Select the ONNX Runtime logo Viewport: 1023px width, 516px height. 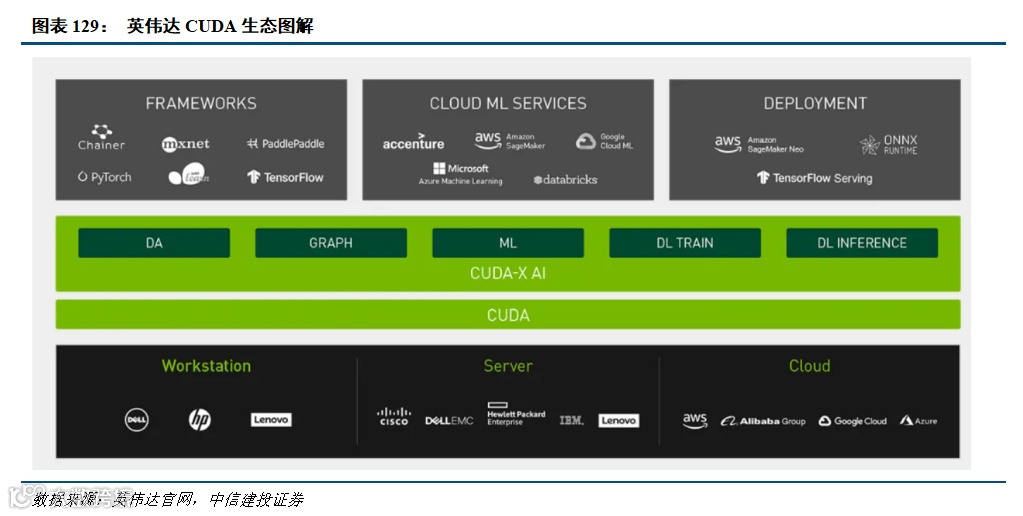tap(888, 145)
